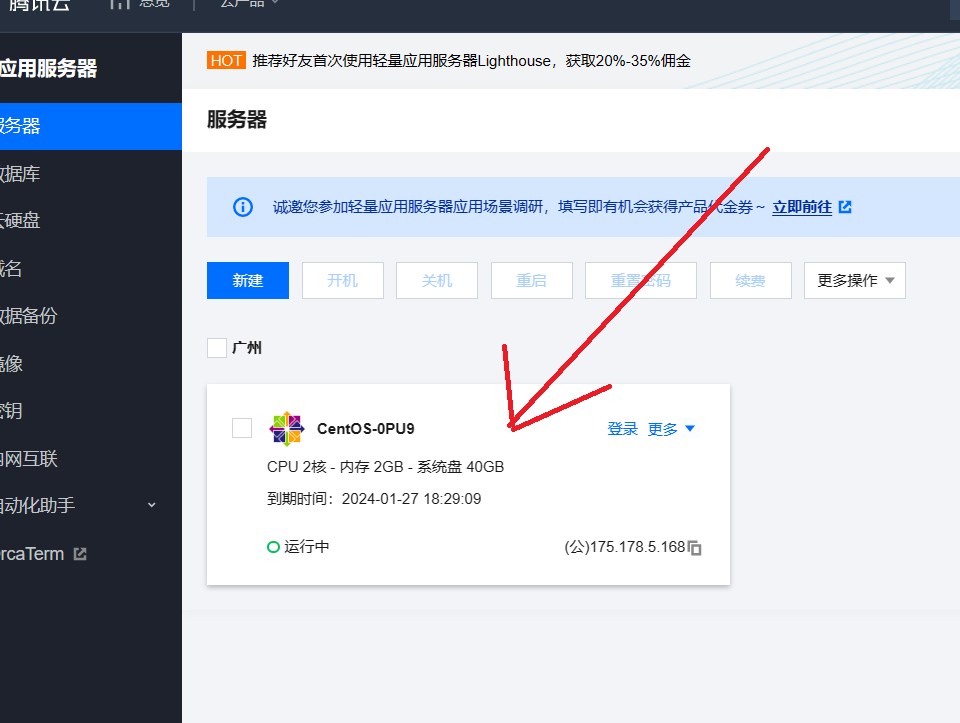Click the expiry time 2024-01-27 18:29:09
This screenshot has height=723, width=960.
411,499
